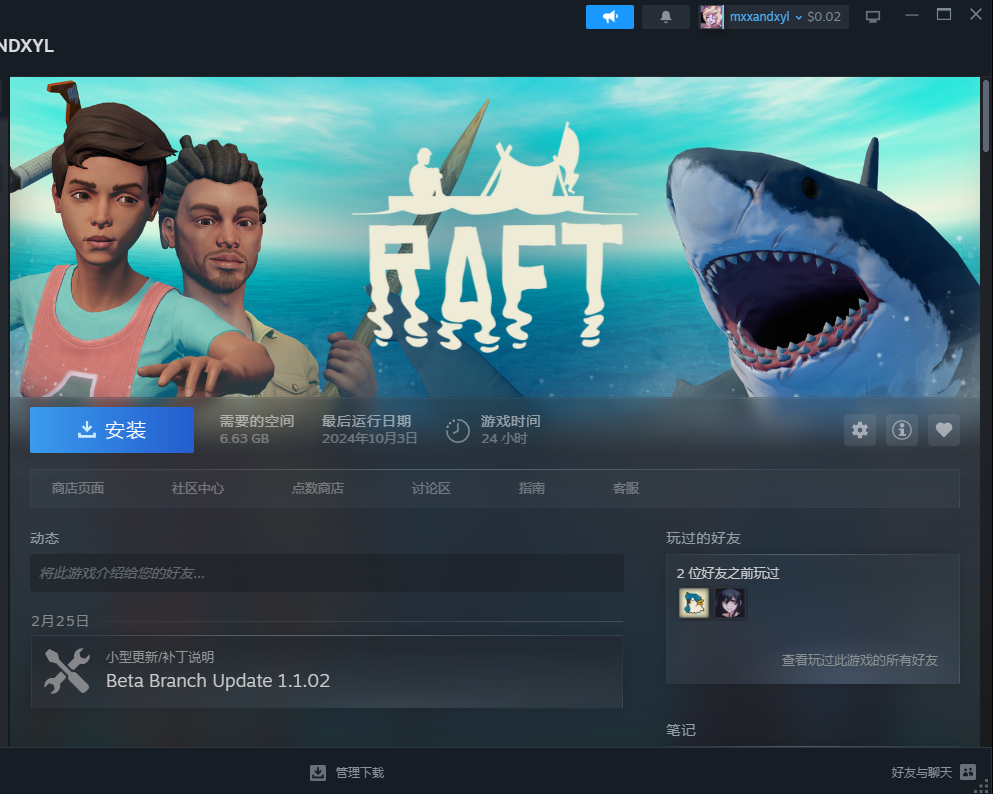Click the penguin friend avatar
The width and height of the screenshot is (993, 794).
[x=693, y=603]
